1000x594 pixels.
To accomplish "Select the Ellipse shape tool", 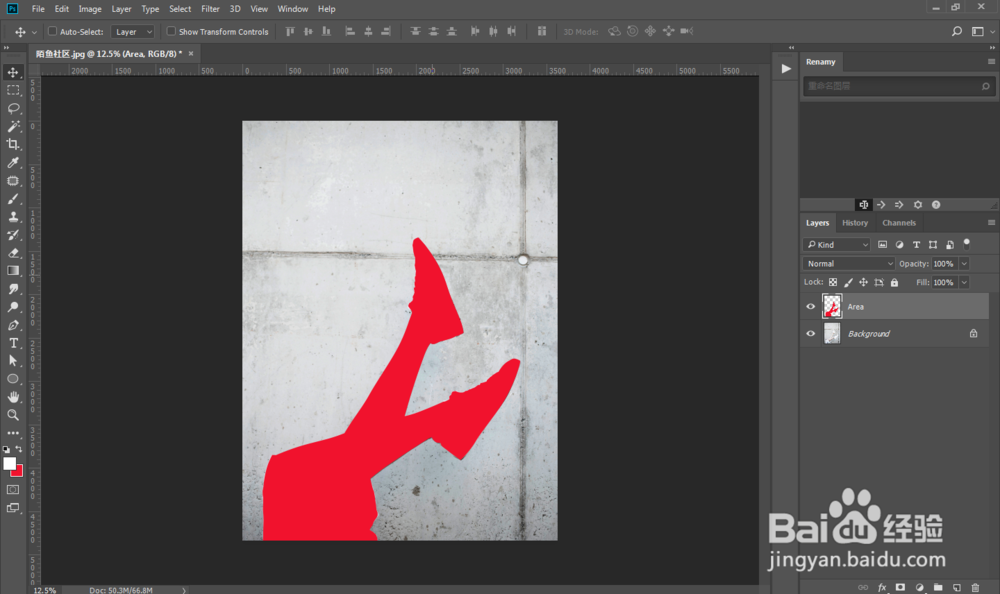I will click(x=13, y=378).
